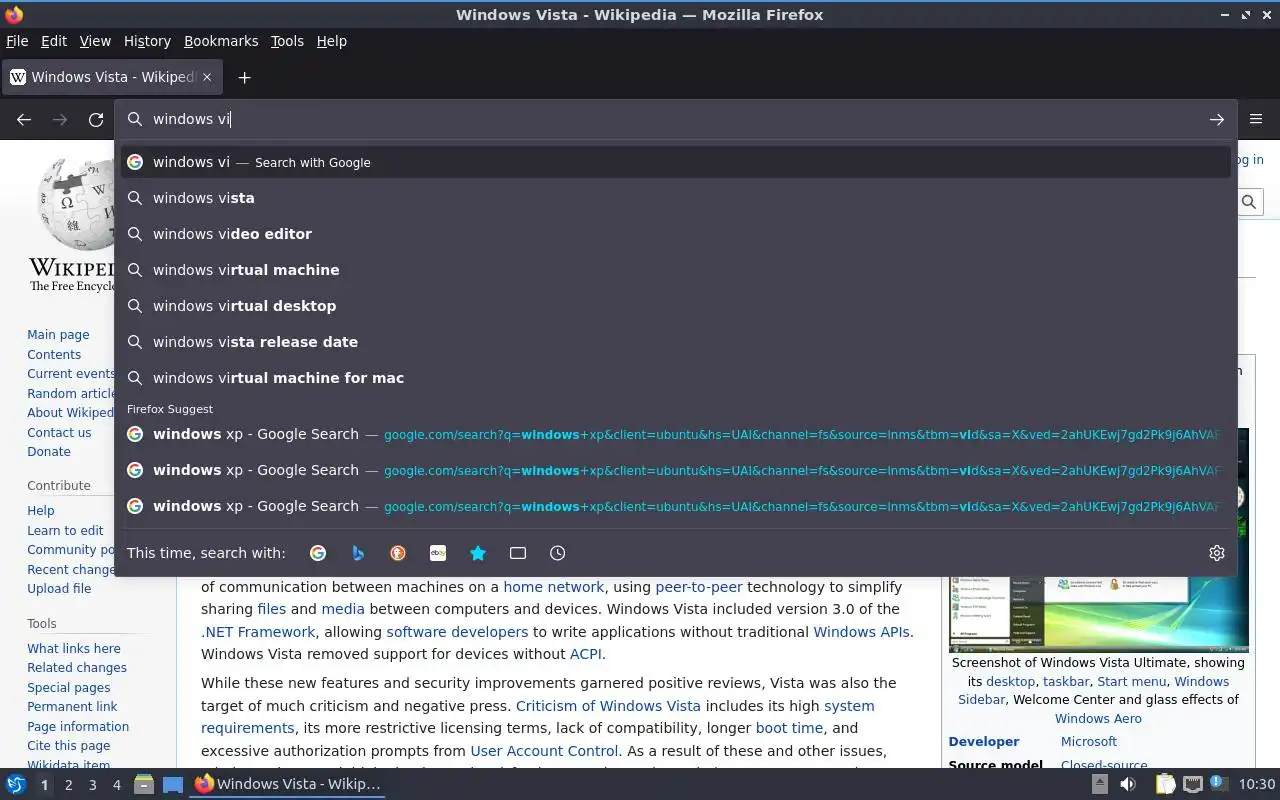The height and width of the screenshot is (800, 1280).
Task: Switch to workspace 3 in the pager
Action: 92,785
